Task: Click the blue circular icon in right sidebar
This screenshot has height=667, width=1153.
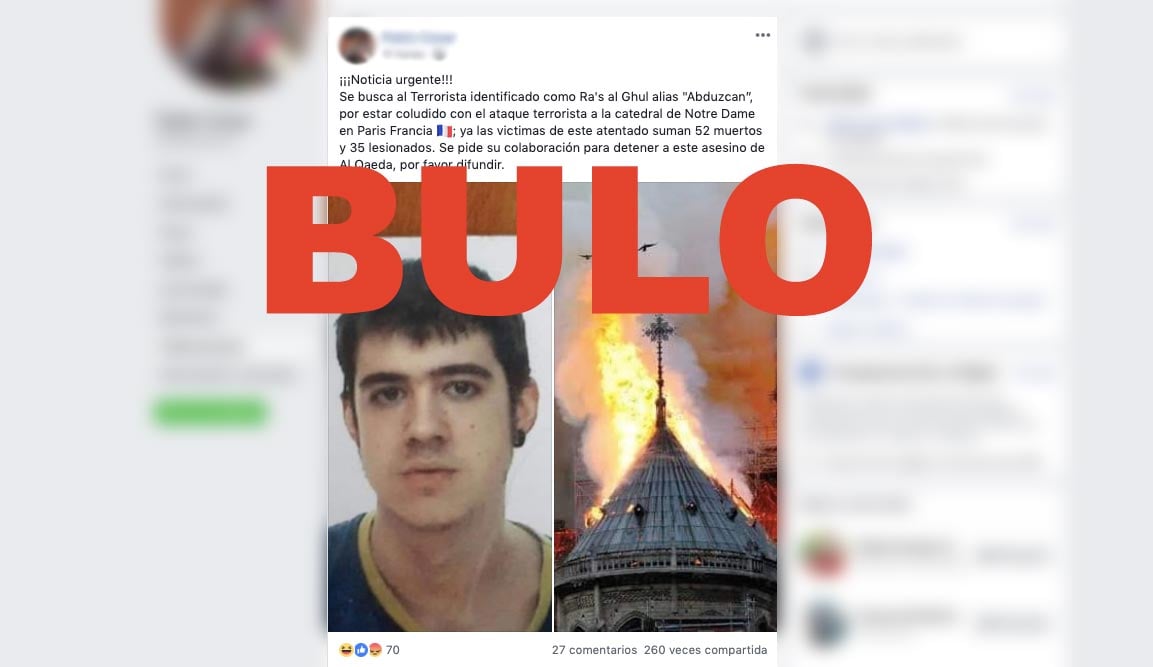Action: 811,372
